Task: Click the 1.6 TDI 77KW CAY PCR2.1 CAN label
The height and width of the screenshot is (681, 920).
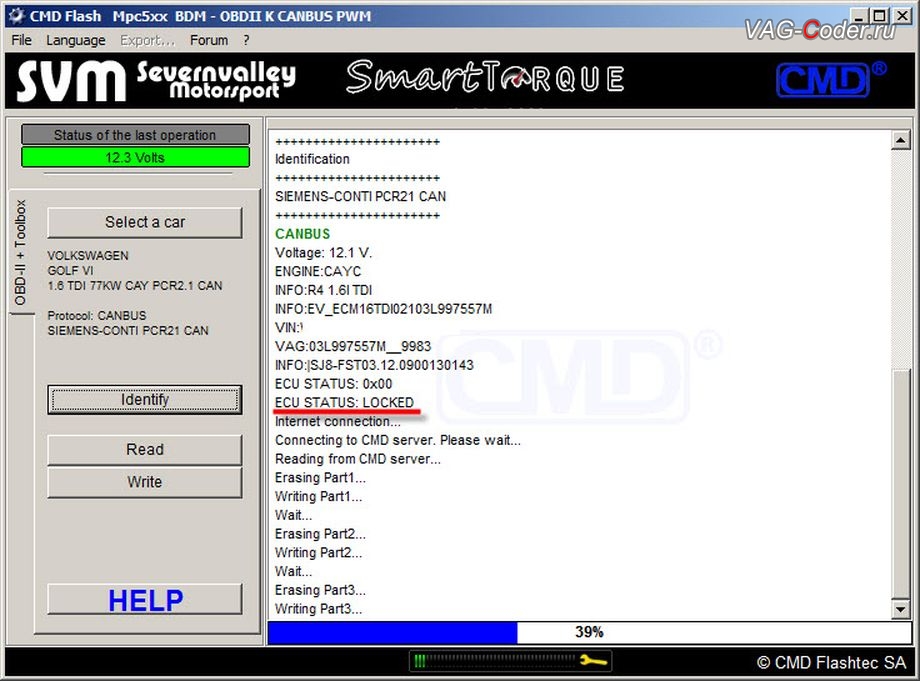Action: coord(135,286)
